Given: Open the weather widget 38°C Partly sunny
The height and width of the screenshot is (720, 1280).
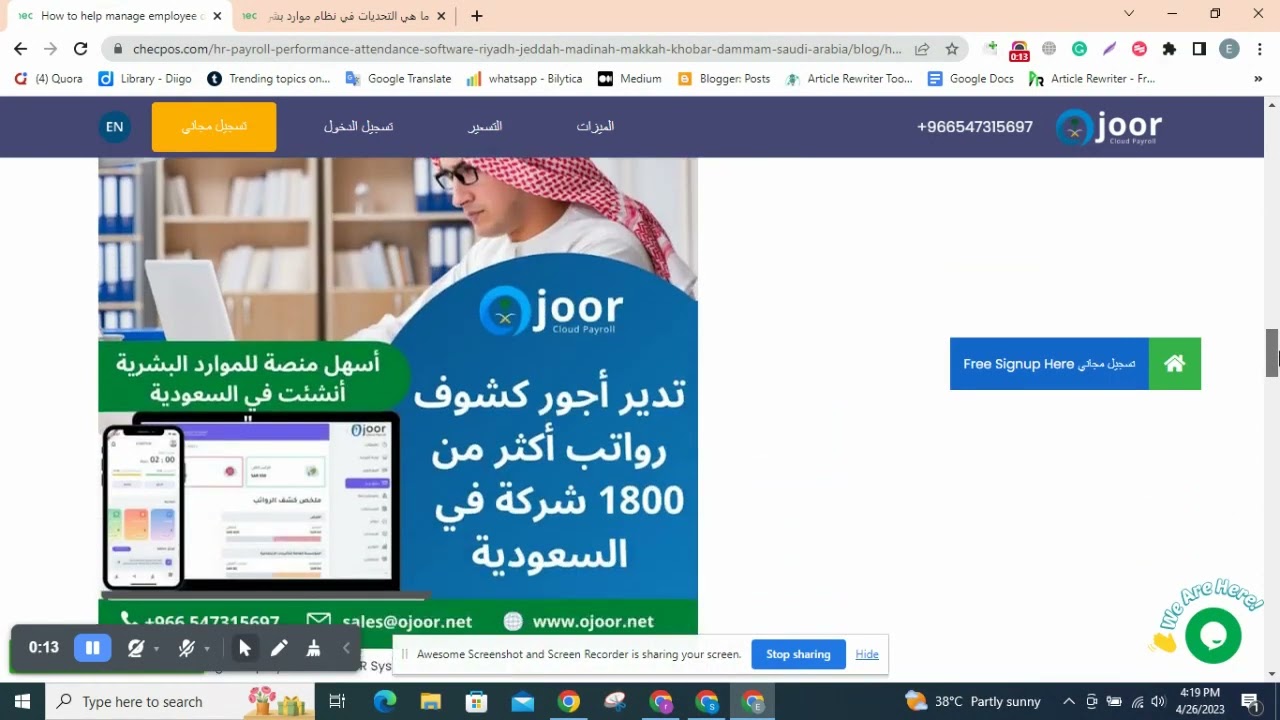Looking at the screenshot, I should [973, 701].
